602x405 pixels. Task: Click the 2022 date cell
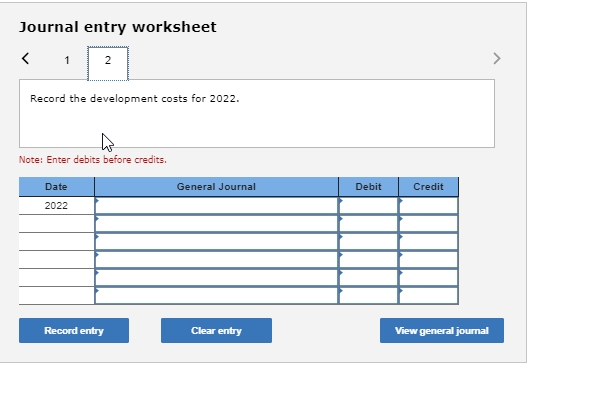pos(56,206)
